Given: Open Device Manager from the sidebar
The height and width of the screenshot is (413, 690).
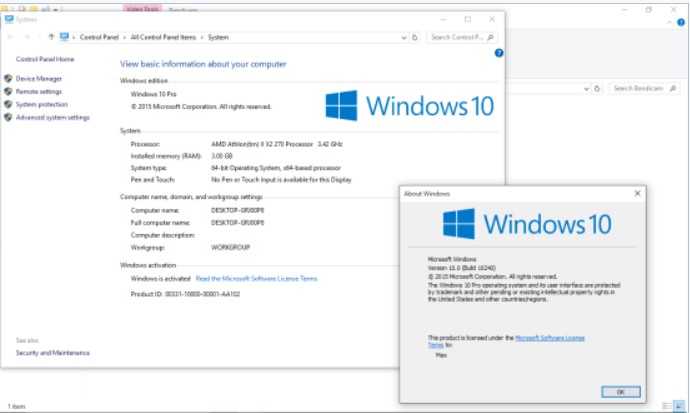Looking at the screenshot, I should pyautogui.click(x=39, y=78).
